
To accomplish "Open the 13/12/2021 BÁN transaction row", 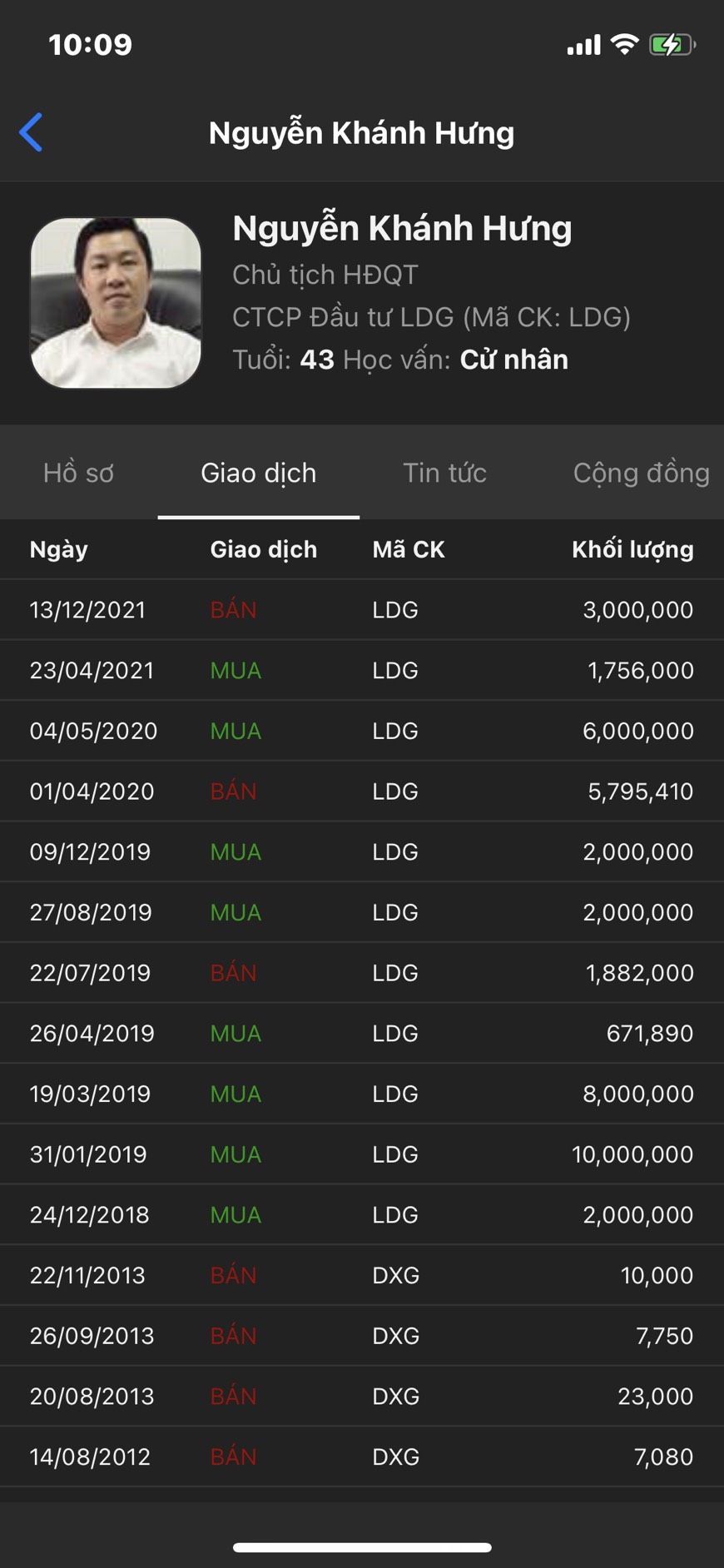I will (x=361, y=610).
